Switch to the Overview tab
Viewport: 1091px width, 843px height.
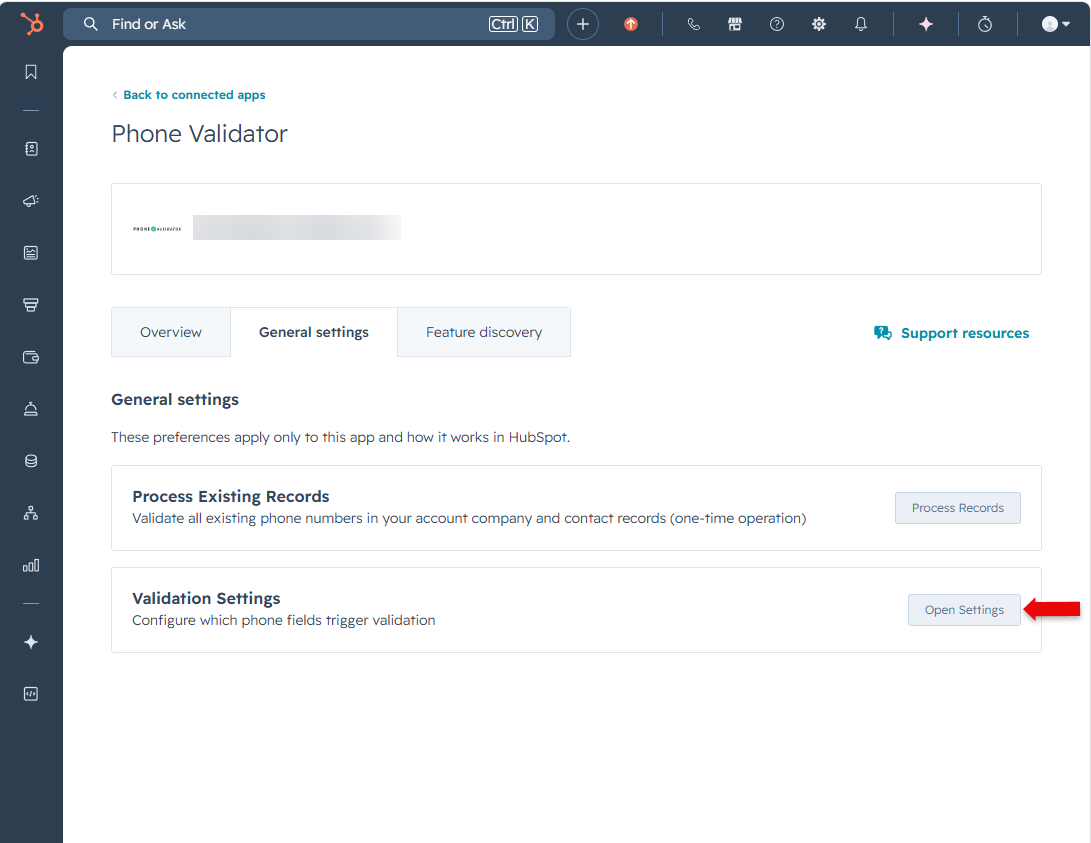click(170, 332)
